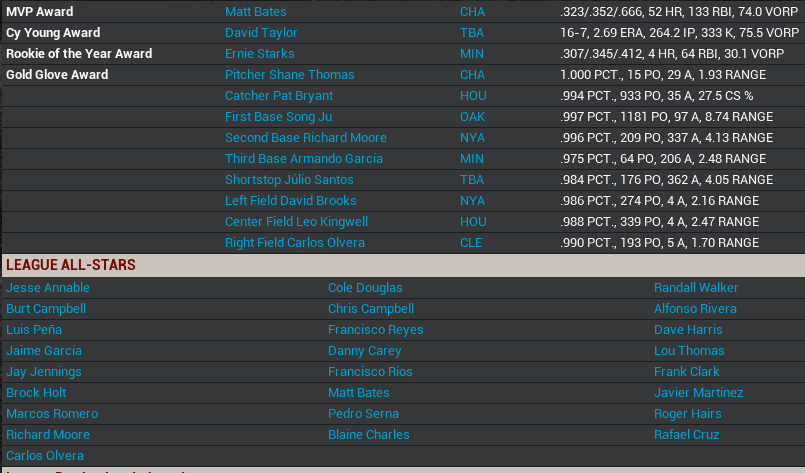Open Francisco Reyes player link
This screenshot has width=805, height=473.
[375, 330]
